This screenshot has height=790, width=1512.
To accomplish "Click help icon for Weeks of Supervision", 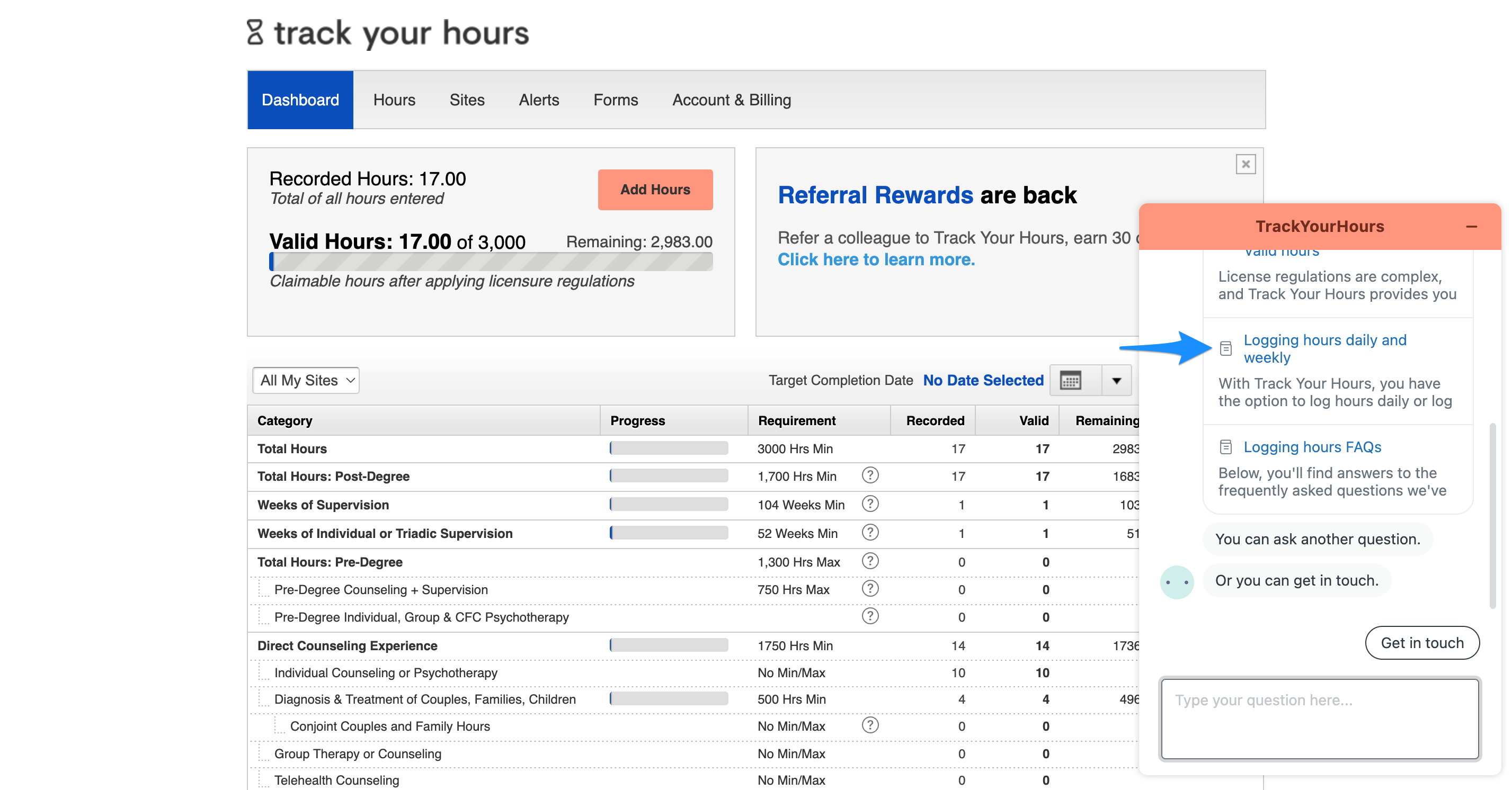I will point(870,504).
